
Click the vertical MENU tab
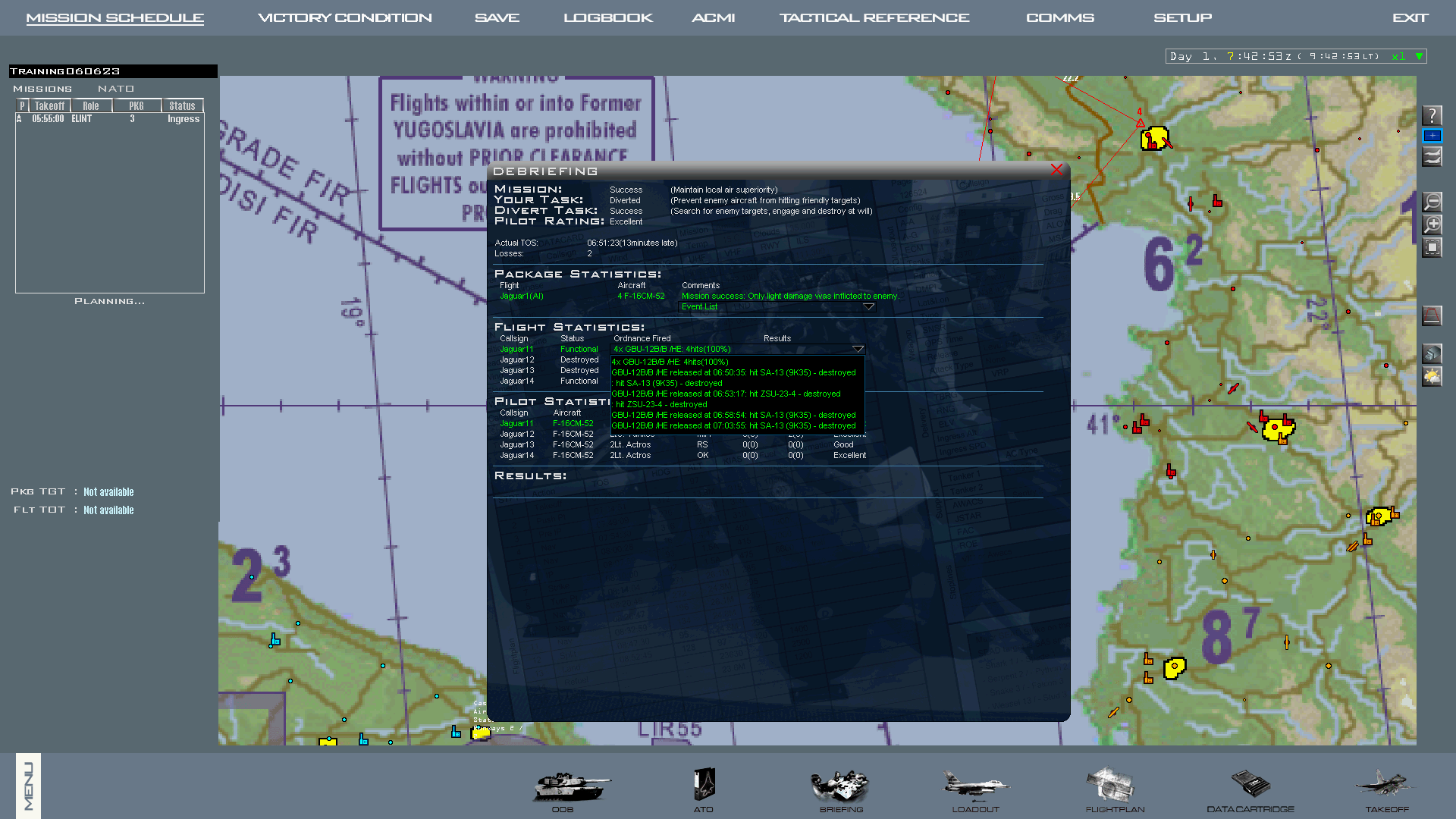coord(28,786)
